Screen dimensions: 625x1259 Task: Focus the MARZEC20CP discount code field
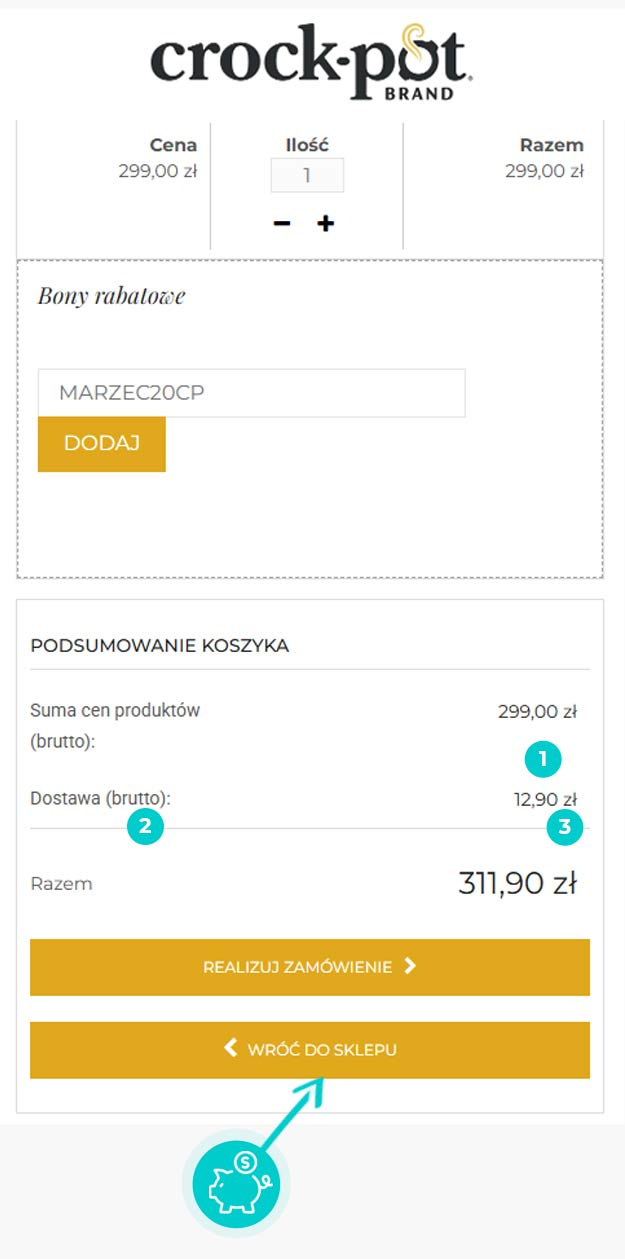(251, 393)
